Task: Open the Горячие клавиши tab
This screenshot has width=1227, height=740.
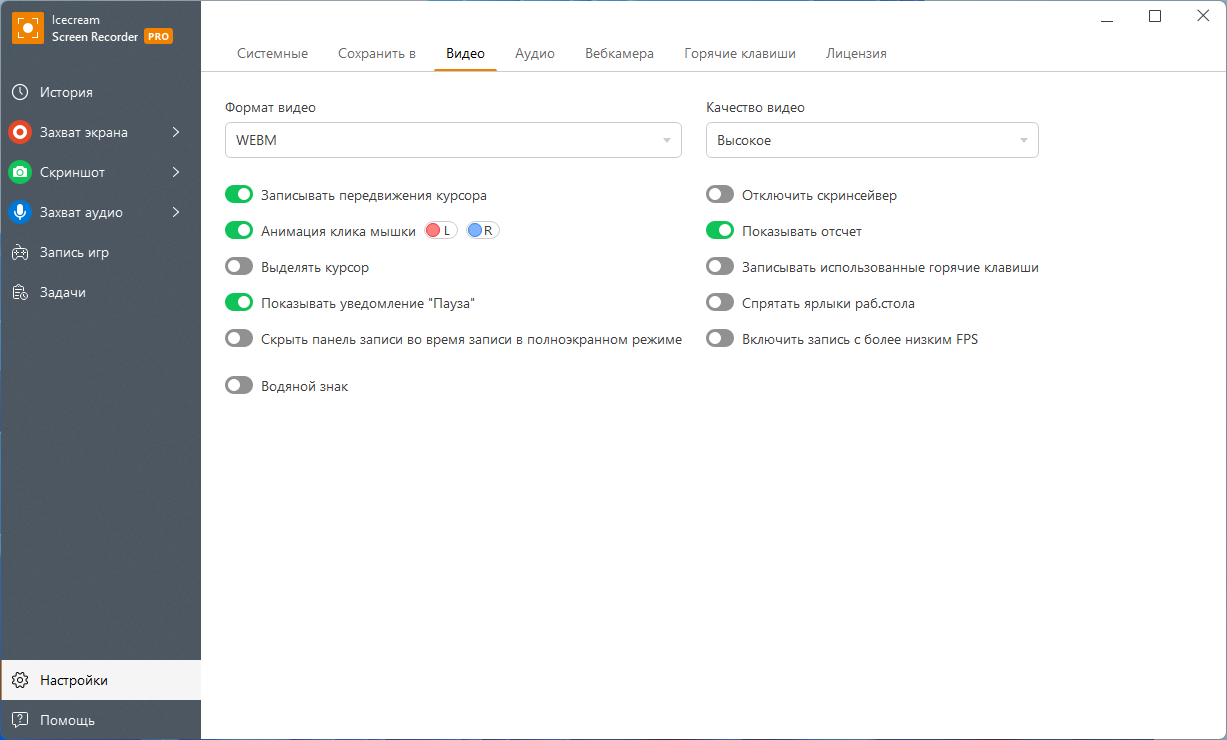Action: click(740, 53)
